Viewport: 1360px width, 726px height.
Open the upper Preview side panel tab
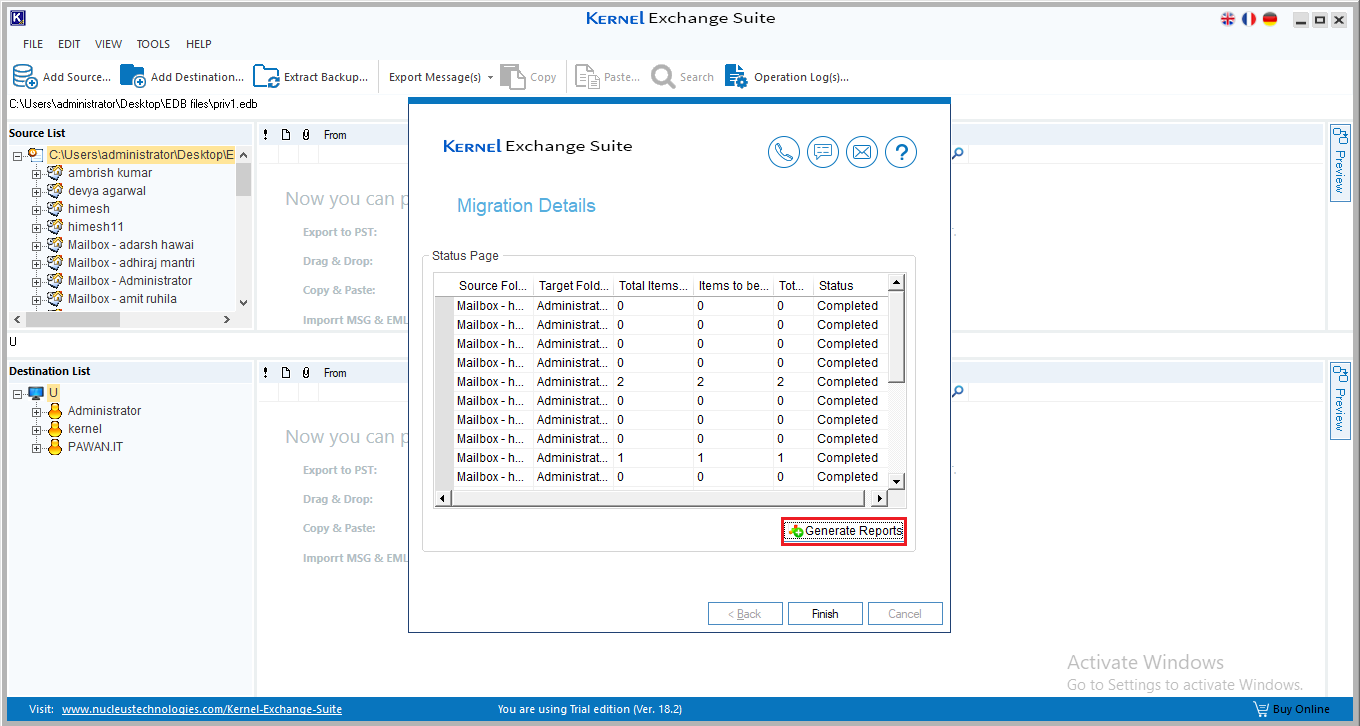point(1340,162)
